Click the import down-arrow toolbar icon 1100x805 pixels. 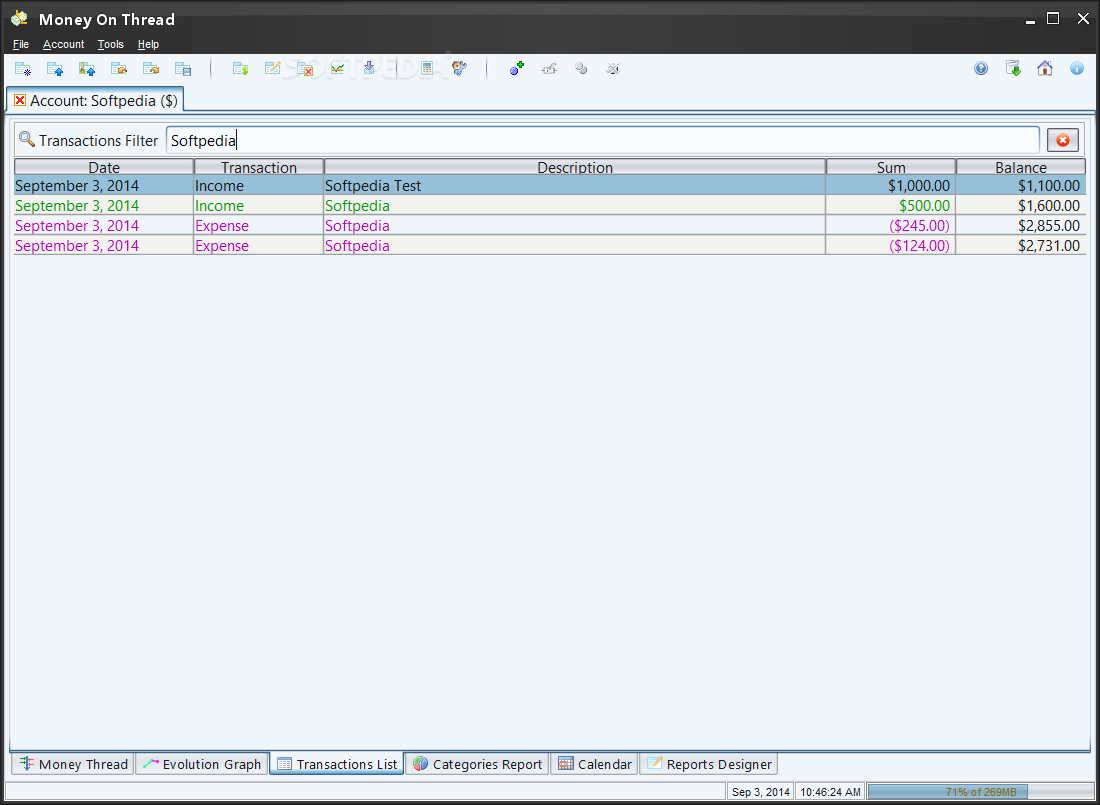(369, 69)
